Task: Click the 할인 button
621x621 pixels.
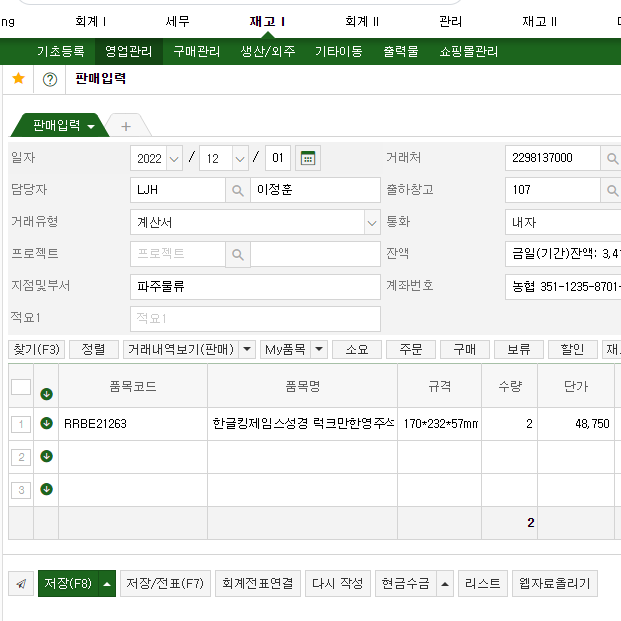Action: pos(573,349)
